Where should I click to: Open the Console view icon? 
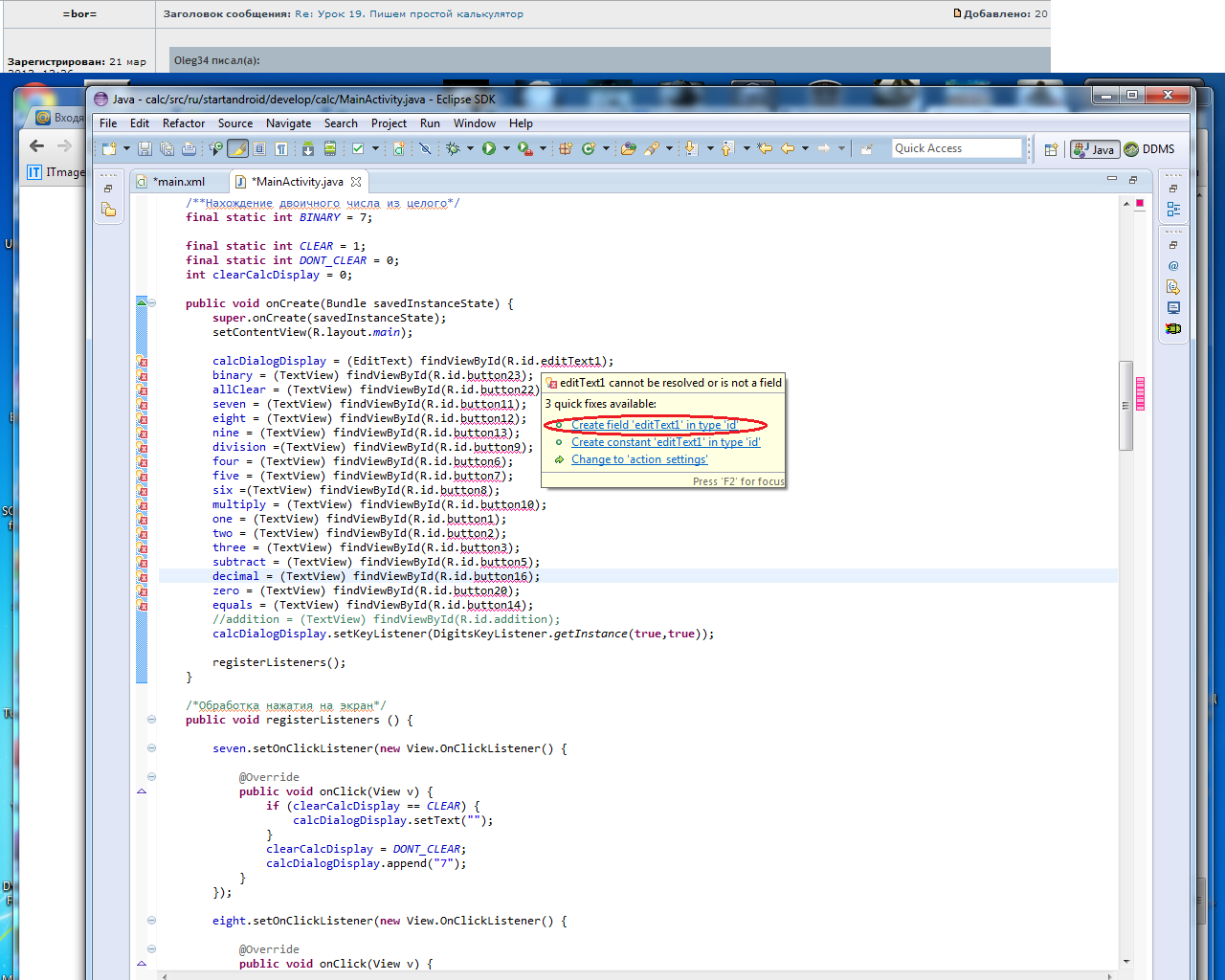pos(1173,308)
